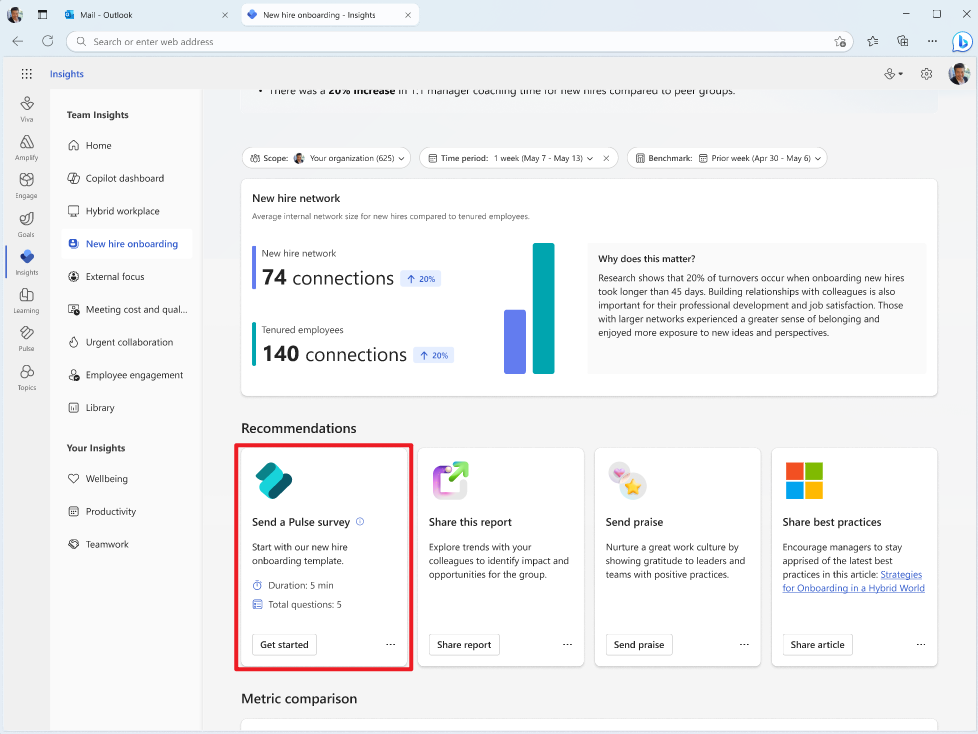The height and width of the screenshot is (734, 978).
Task: Open Urgent collaboration report
Action: pos(127,342)
